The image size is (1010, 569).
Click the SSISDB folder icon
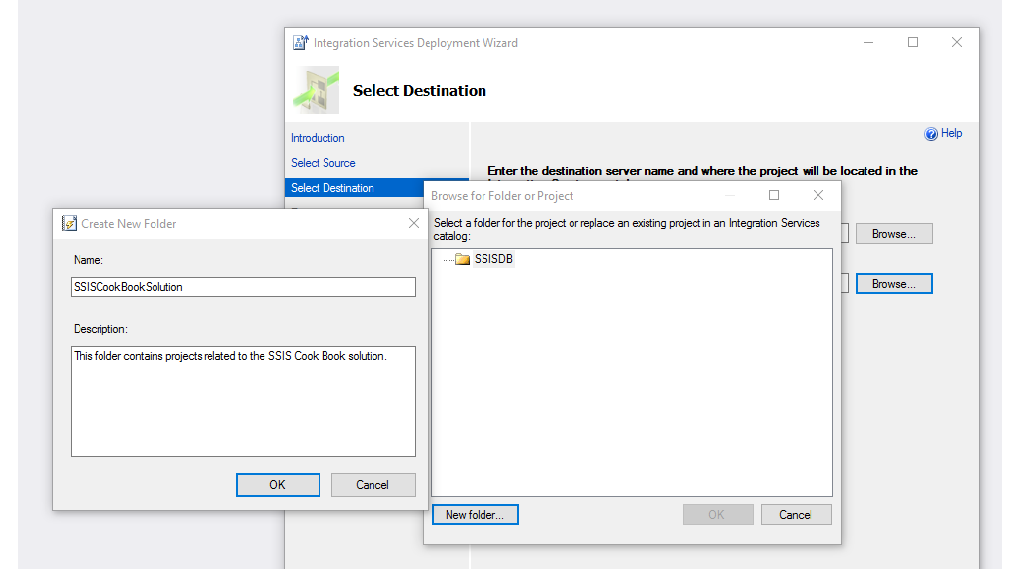click(462, 259)
